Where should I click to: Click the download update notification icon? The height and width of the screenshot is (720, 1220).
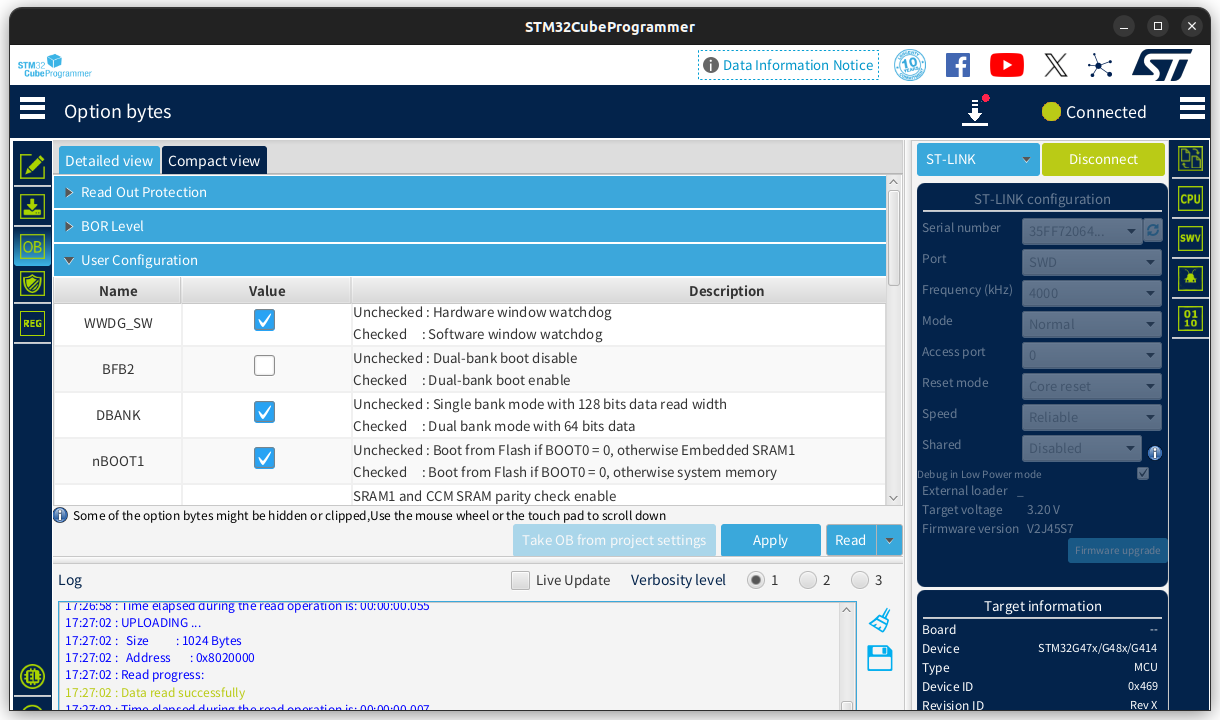975,111
